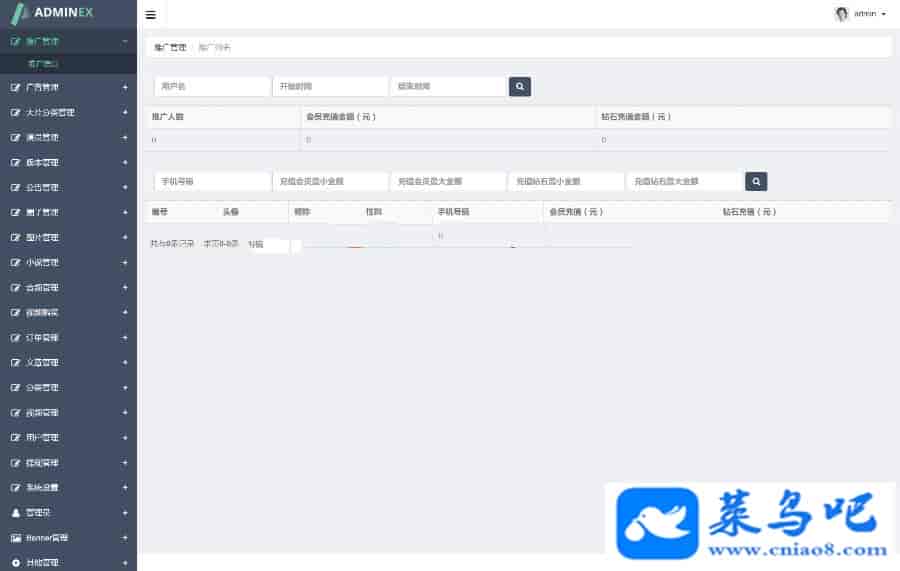Image resolution: width=900 pixels, height=571 pixels.
Task: Expand the 文章管理 section with plus
Action: click(125, 363)
